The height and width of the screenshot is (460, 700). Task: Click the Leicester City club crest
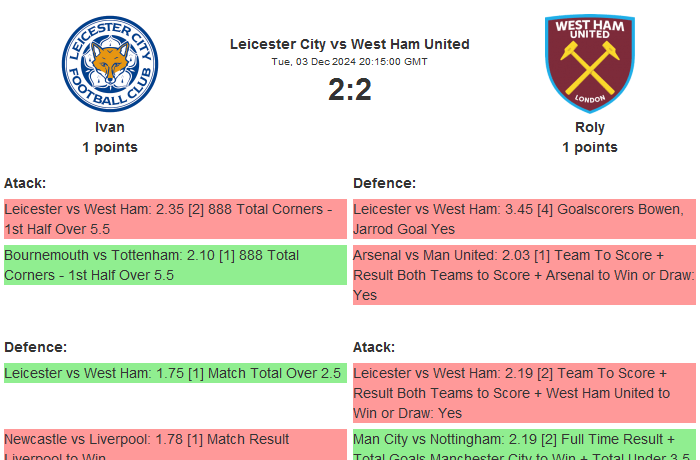110,64
